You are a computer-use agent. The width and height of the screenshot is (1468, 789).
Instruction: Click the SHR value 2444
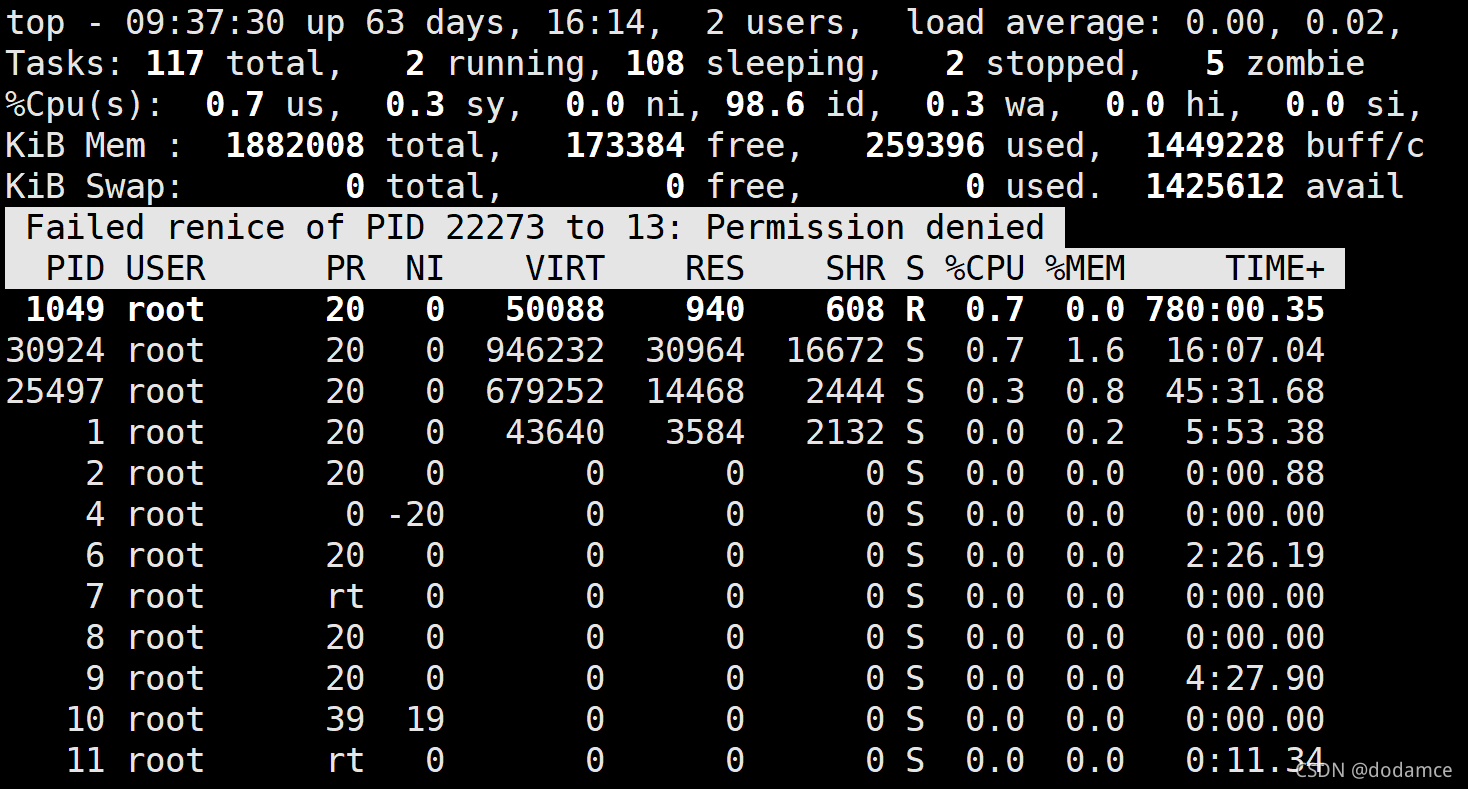pos(845,392)
